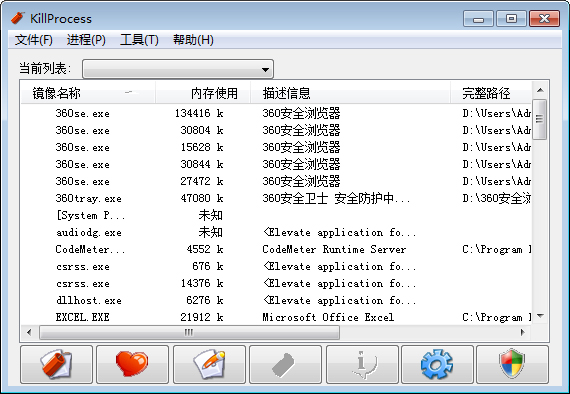Click the D:\360安全 path cell
The width and height of the screenshot is (570, 394).
point(496,198)
